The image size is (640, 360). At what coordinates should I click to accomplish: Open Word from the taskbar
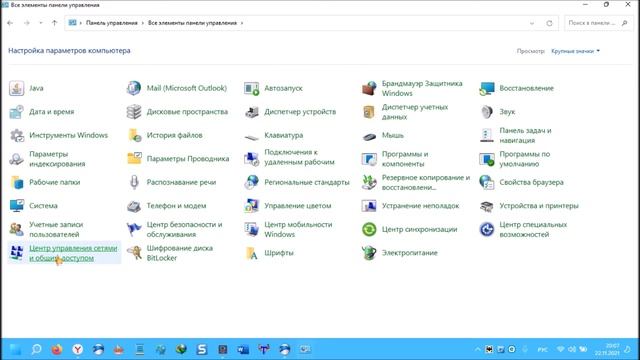coord(243,349)
